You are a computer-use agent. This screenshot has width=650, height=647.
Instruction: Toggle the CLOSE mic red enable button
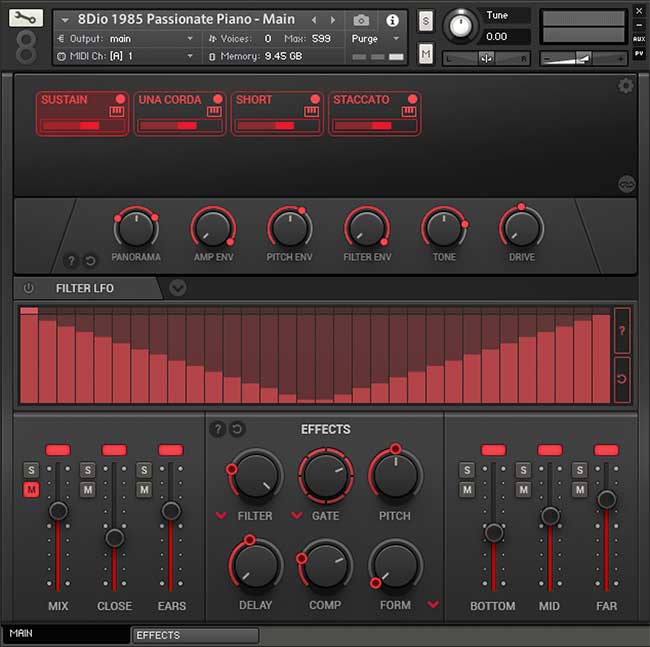click(x=114, y=450)
